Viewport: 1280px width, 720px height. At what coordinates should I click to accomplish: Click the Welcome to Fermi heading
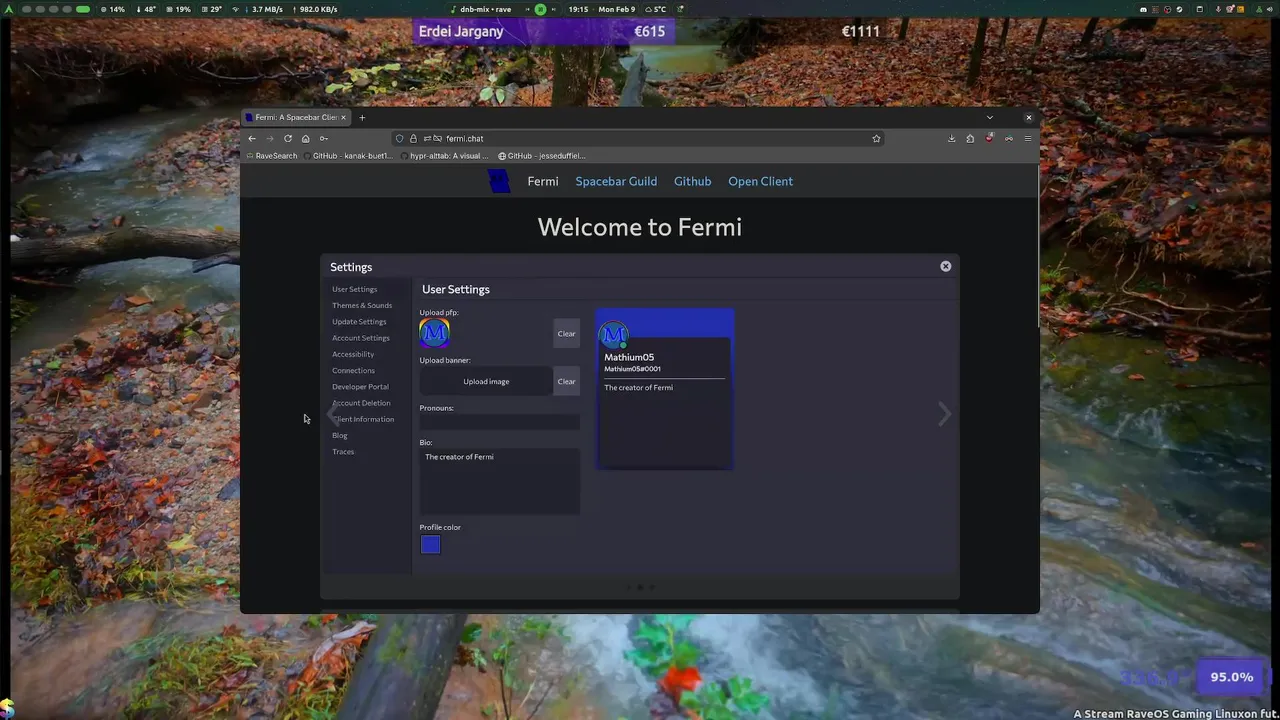[640, 227]
